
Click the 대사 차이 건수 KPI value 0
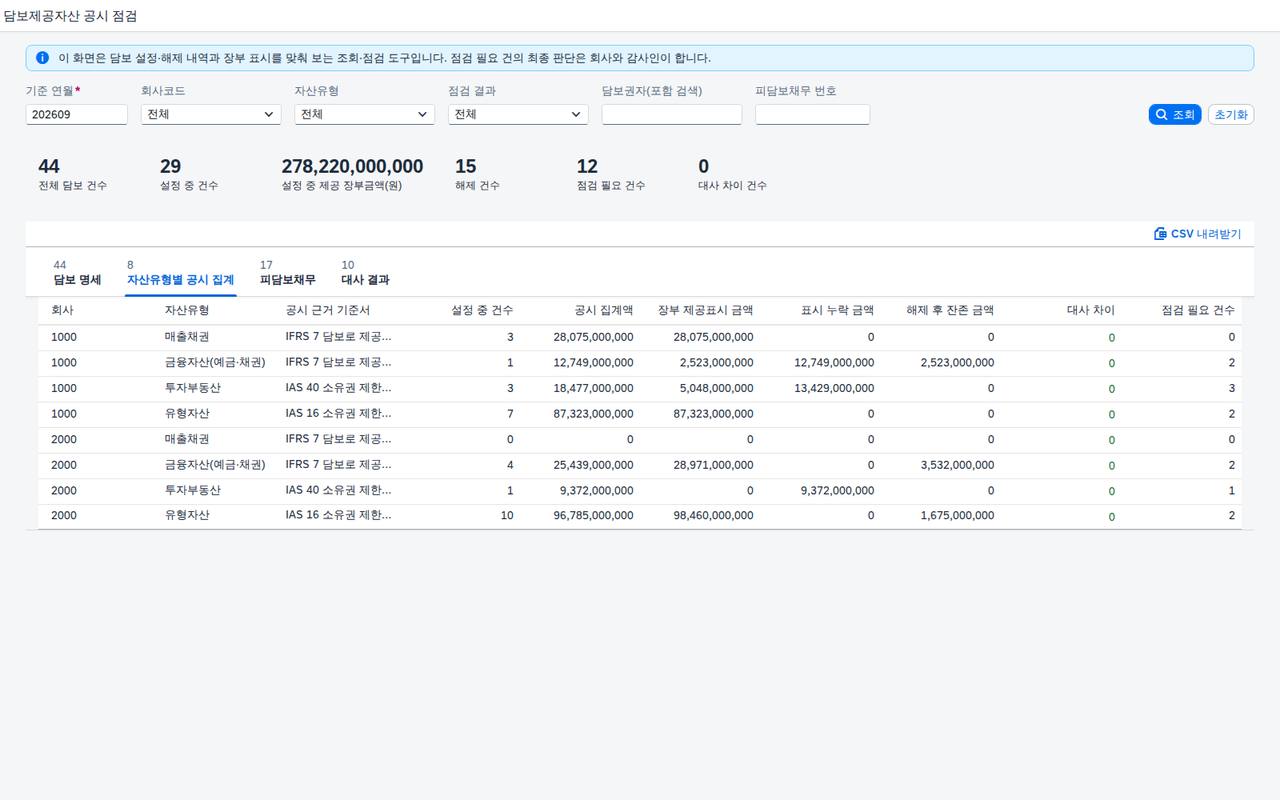[704, 166]
